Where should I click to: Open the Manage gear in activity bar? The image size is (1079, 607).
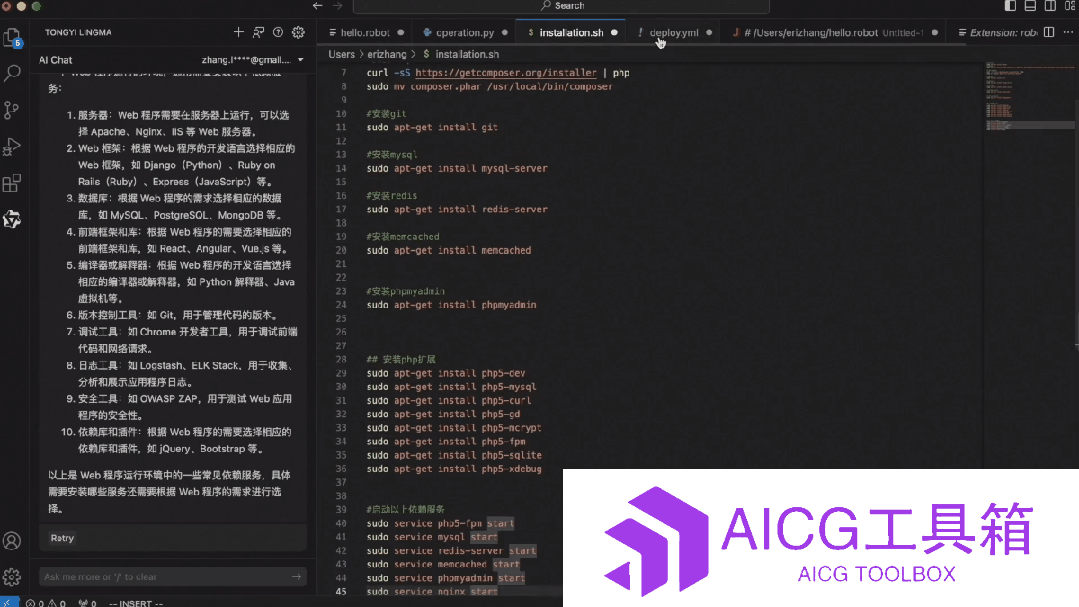coord(12,577)
